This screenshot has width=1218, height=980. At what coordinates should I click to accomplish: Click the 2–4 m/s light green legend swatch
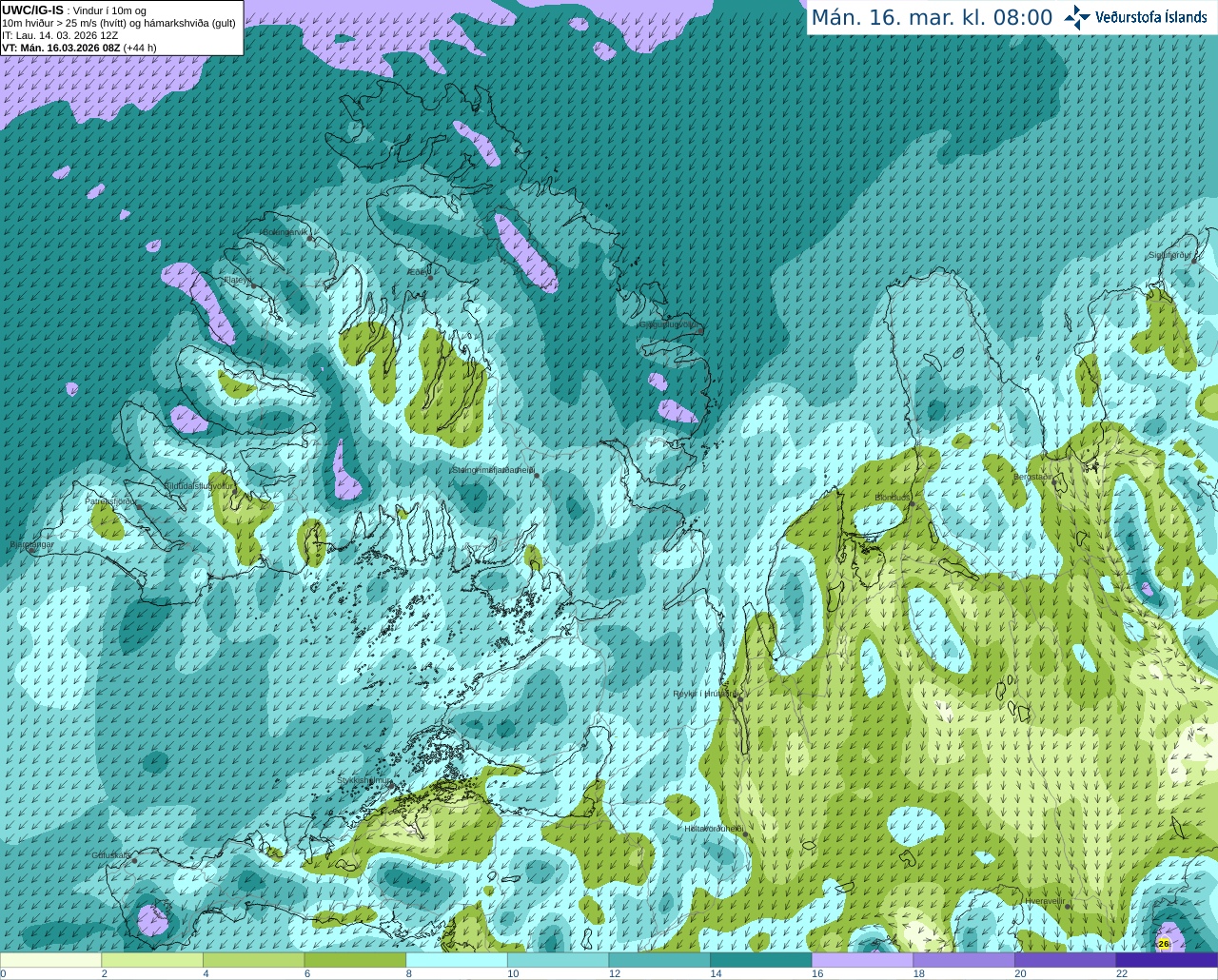[x=152, y=960]
